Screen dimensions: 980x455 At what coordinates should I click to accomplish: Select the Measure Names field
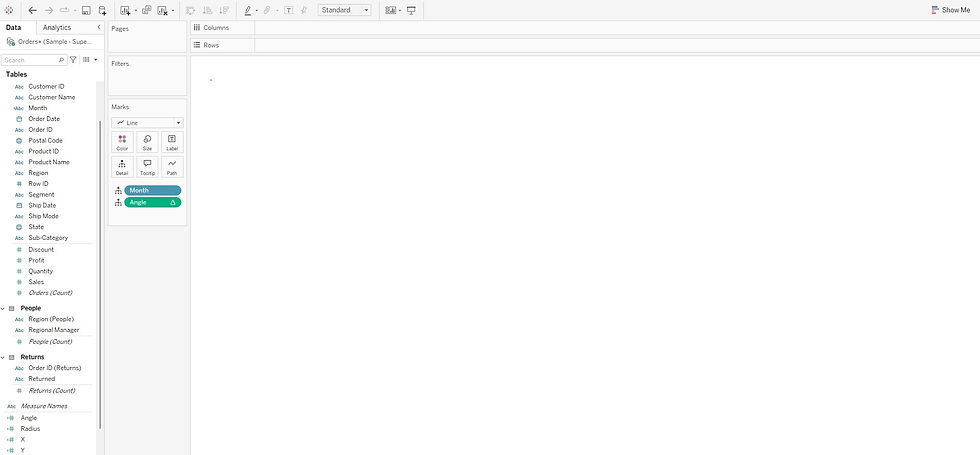pos(44,406)
